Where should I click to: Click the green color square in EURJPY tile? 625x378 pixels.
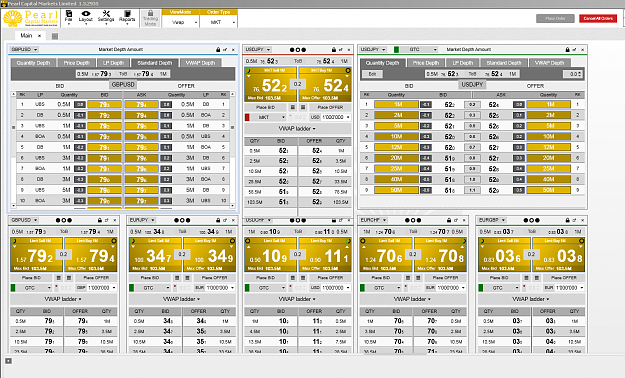(132, 287)
